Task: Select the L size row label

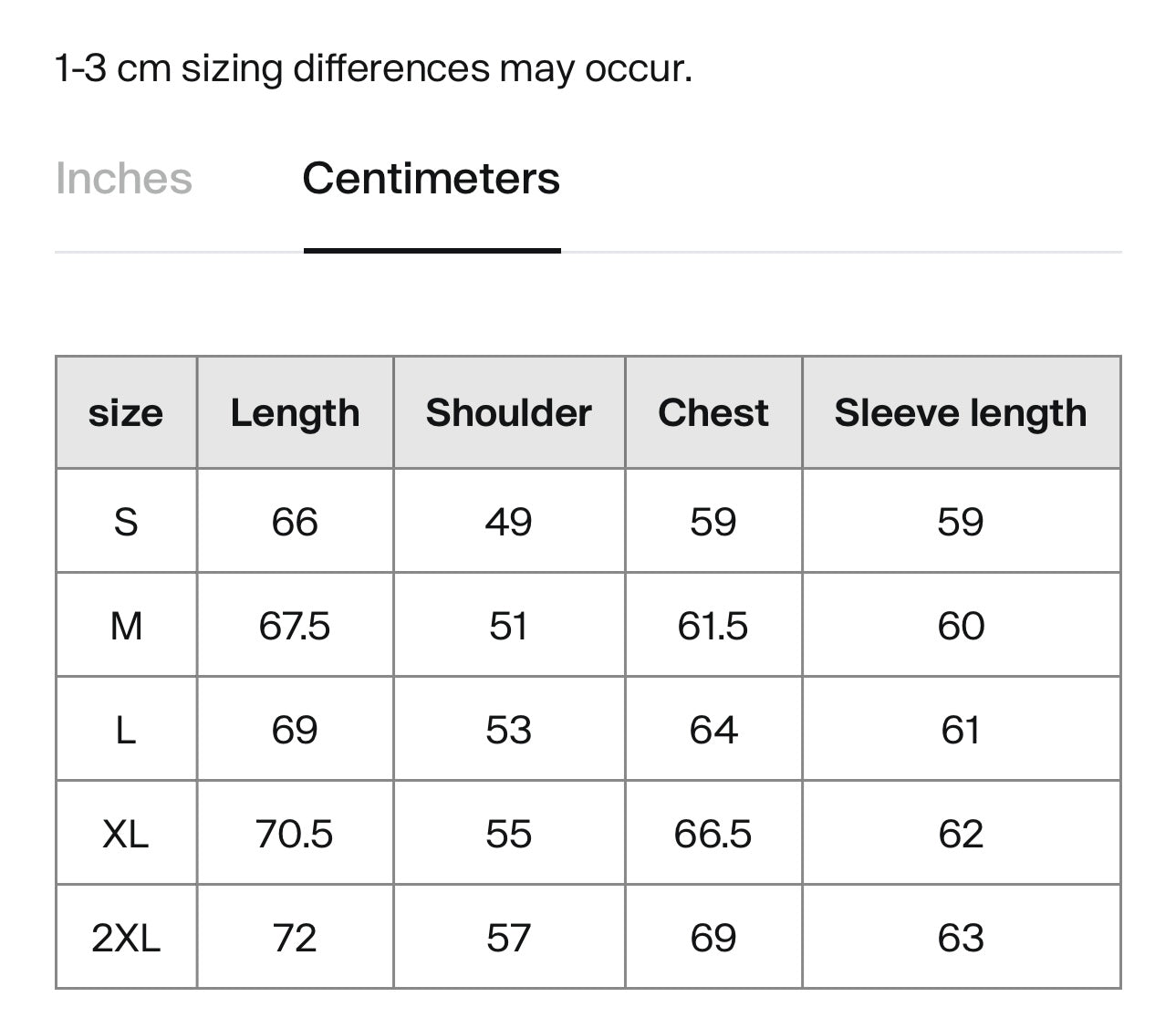Action: pyautogui.click(x=126, y=730)
